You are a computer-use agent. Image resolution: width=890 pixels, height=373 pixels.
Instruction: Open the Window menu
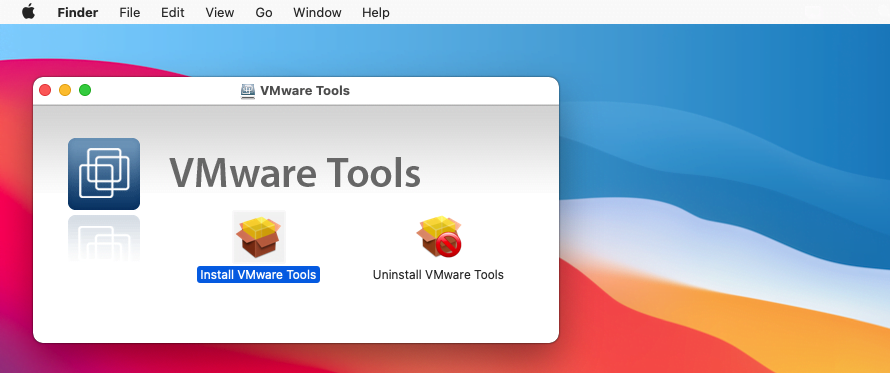(317, 12)
